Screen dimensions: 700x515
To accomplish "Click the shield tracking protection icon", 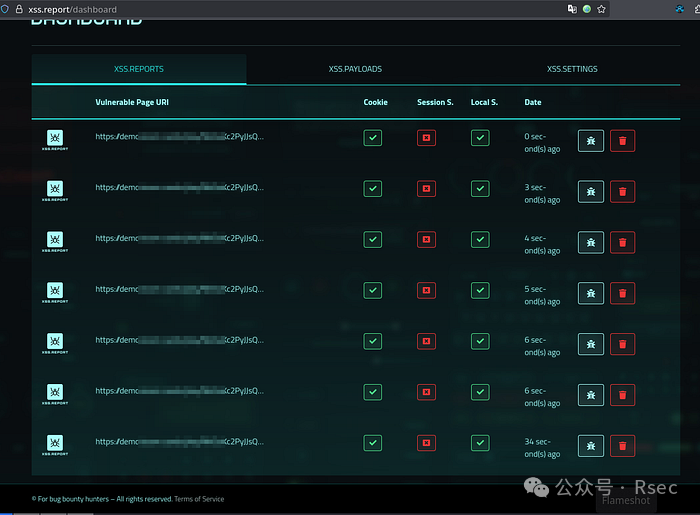I will [x=5, y=9].
